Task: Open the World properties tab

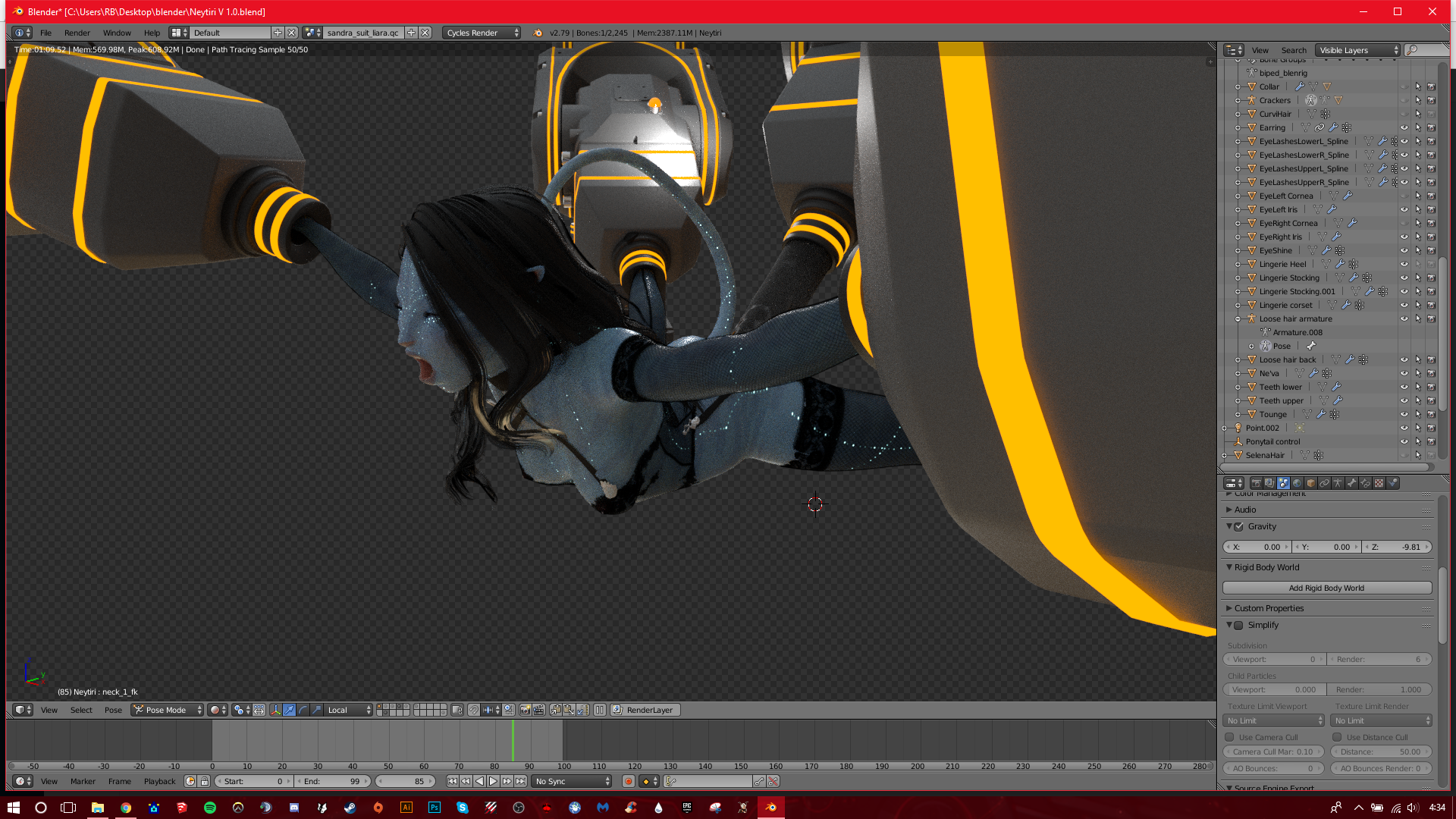Action: [x=1297, y=483]
